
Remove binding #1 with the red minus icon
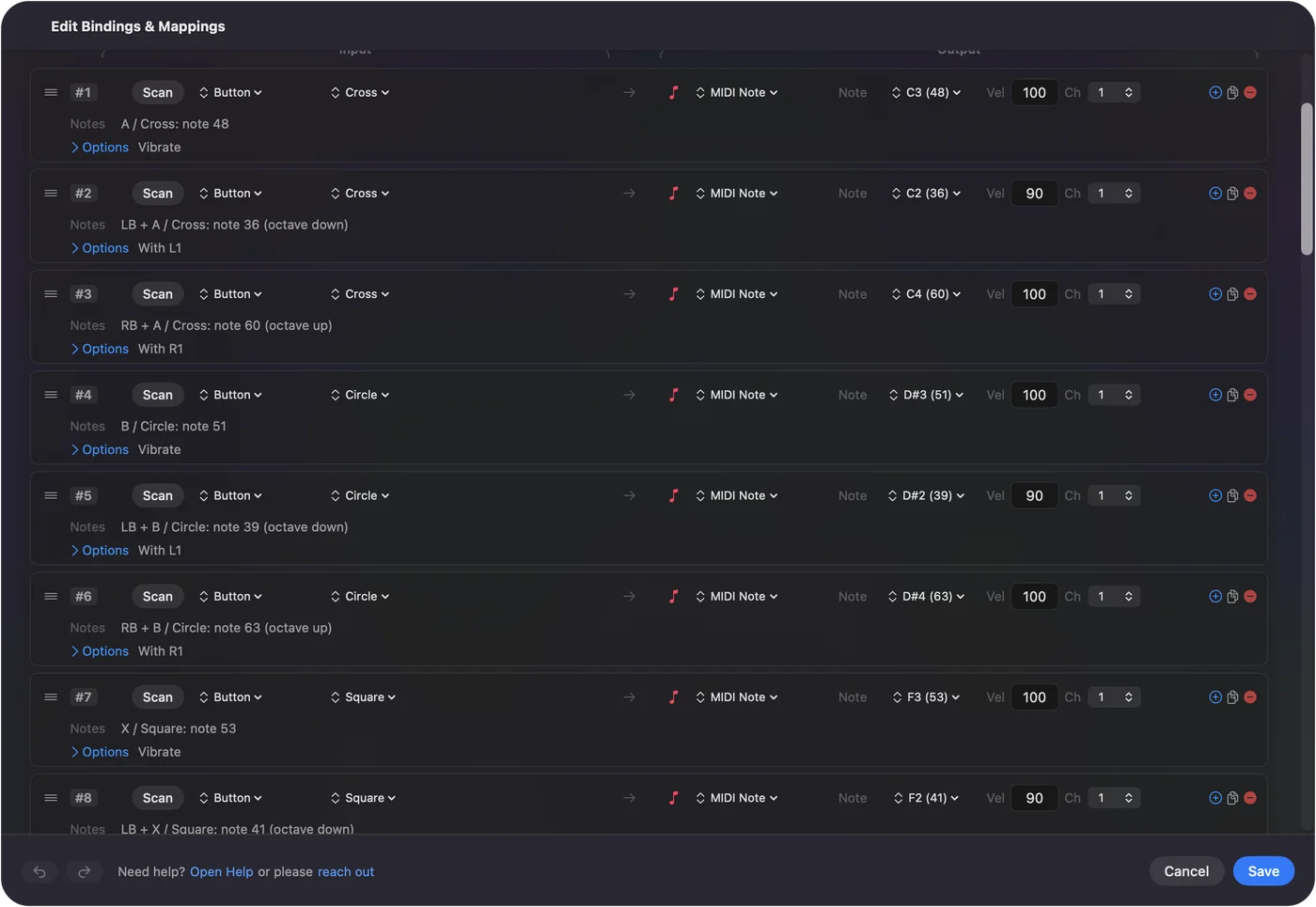pyautogui.click(x=1250, y=92)
